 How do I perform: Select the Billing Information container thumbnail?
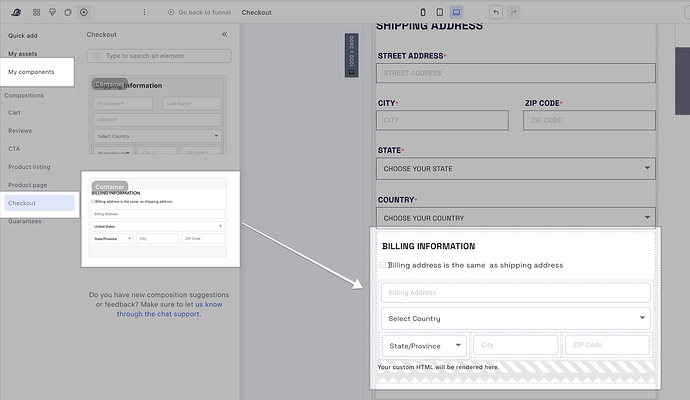[158, 217]
